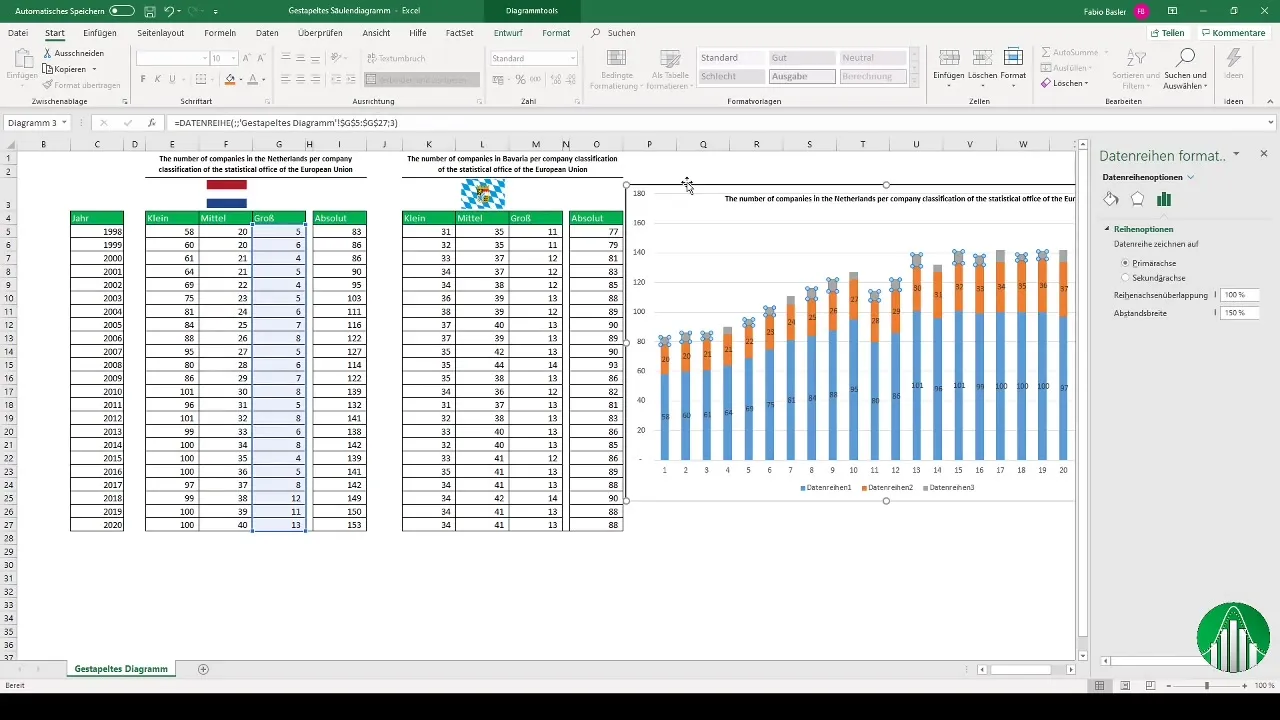The height and width of the screenshot is (720, 1280).
Task: Expand the Zwischenablage dialog launcher
Action: coord(125,102)
